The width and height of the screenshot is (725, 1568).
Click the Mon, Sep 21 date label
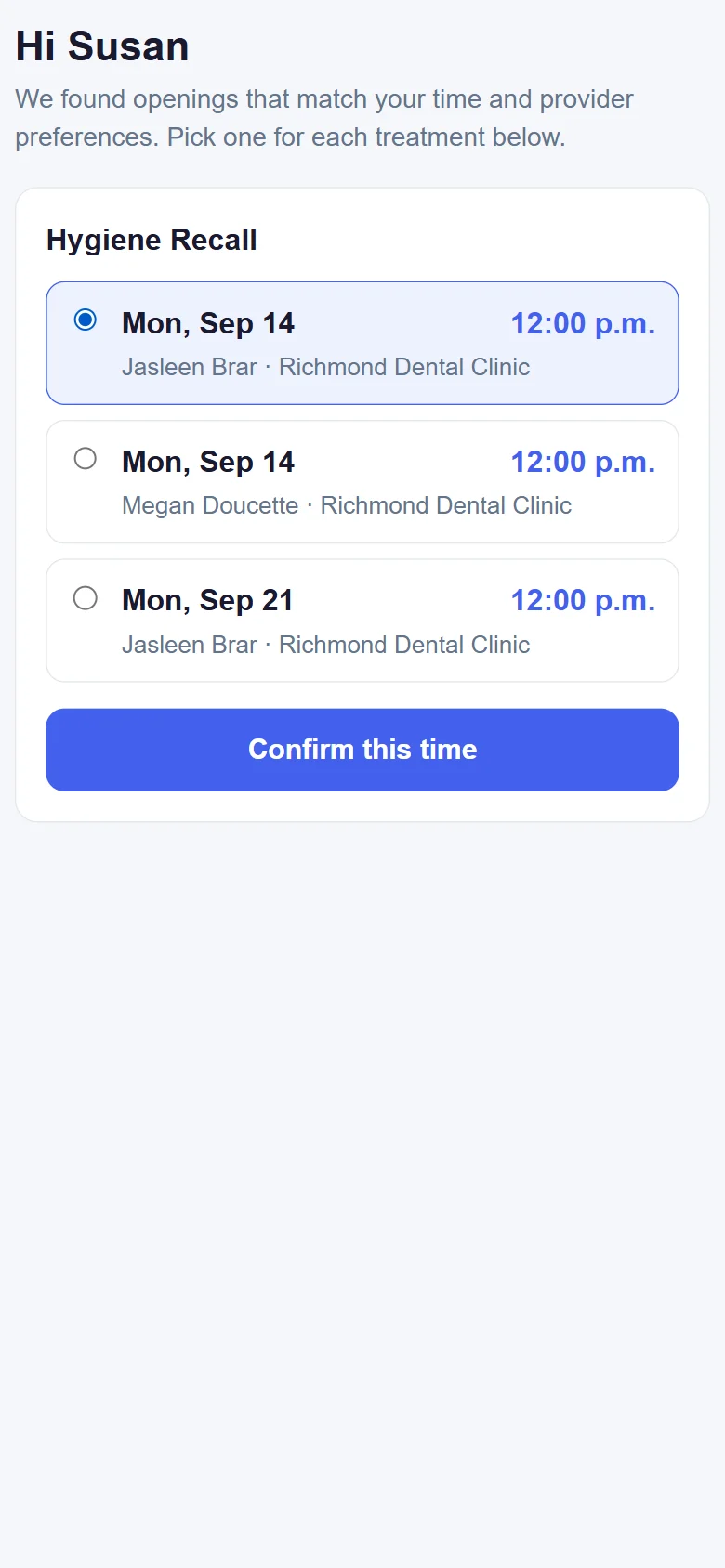point(208,600)
